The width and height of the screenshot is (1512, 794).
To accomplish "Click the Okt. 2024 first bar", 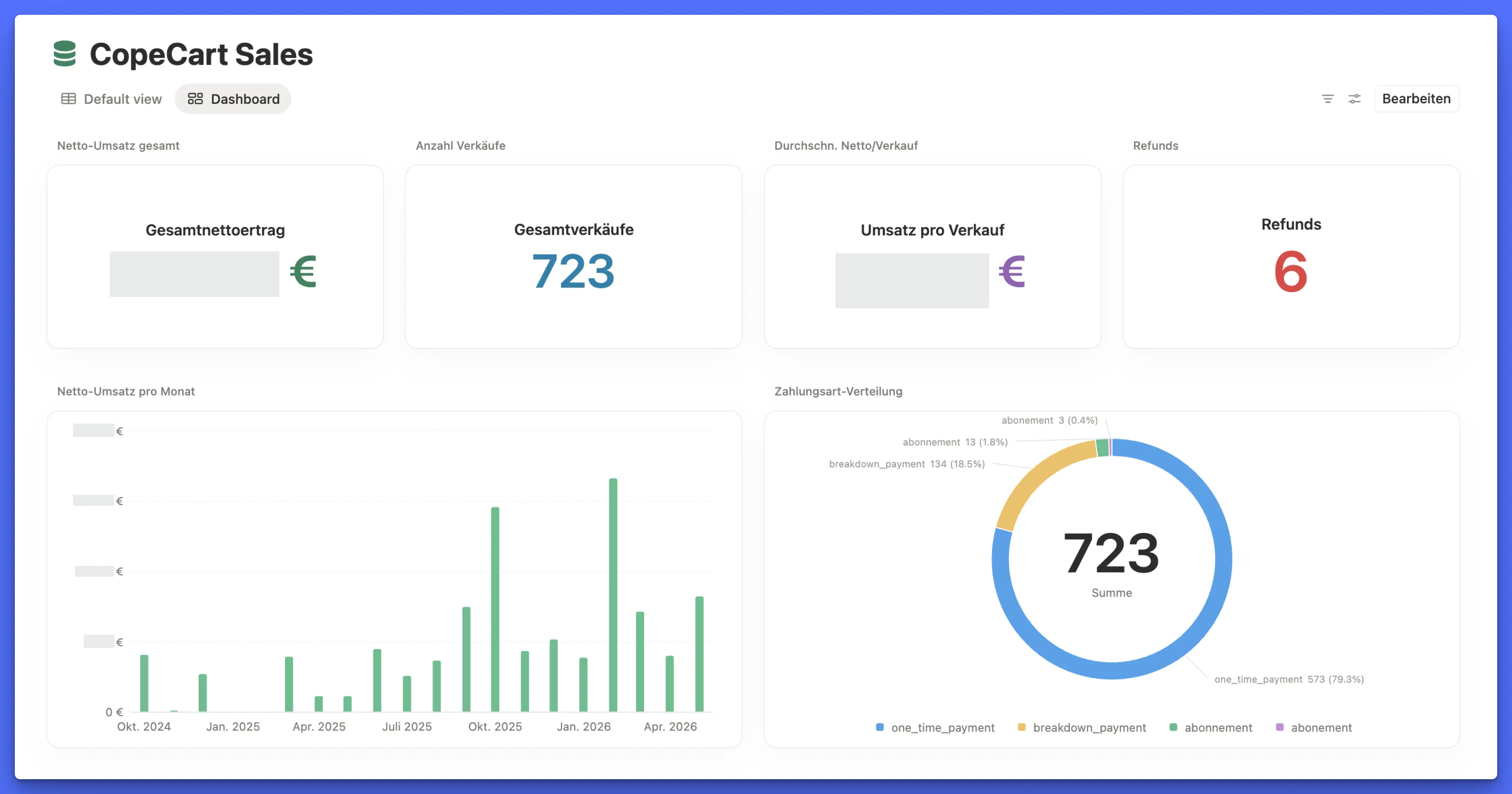I will point(144,683).
